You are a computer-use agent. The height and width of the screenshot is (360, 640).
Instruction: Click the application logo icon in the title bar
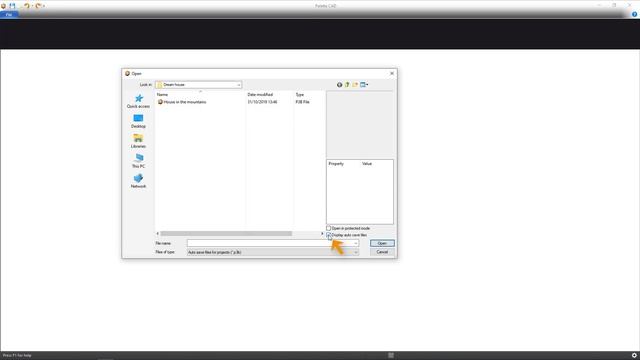(x=3, y=6)
